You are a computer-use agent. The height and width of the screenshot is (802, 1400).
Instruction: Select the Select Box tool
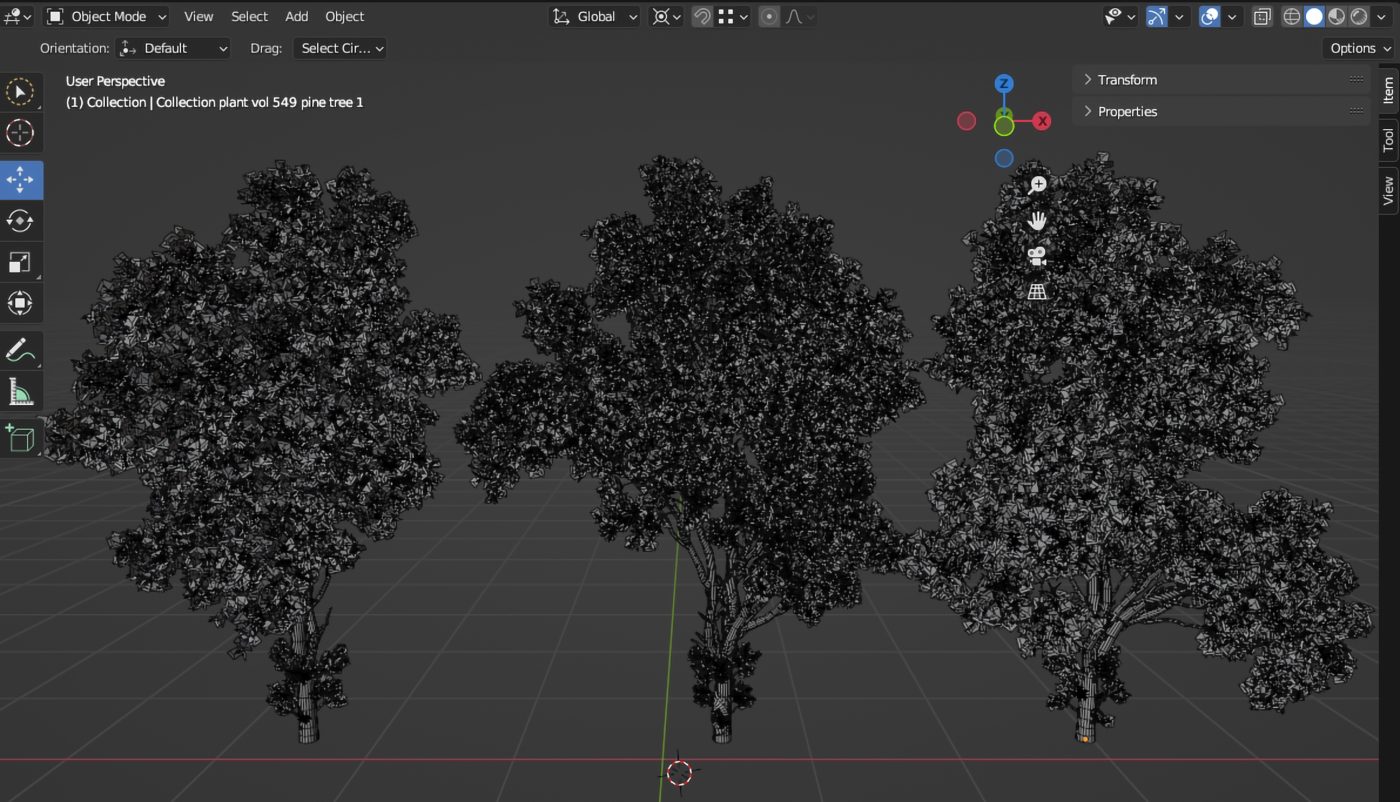[x=20, y=92]
